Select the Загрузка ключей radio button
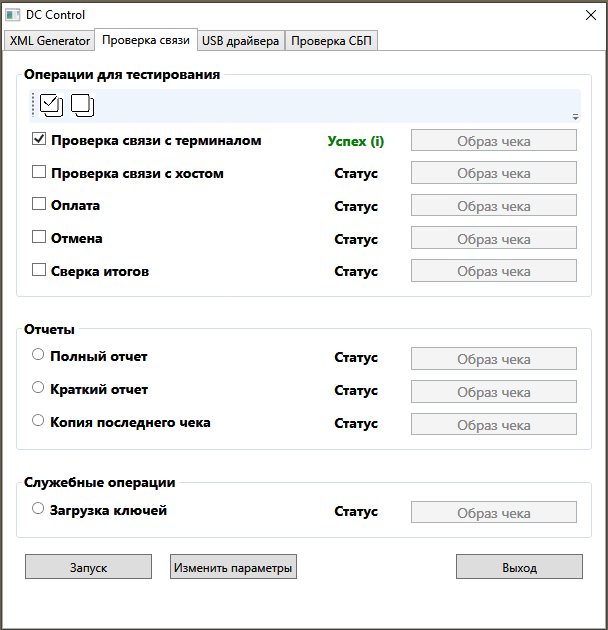Image resolution: width=608 pixels, height=630 pixels. pyautogui.click(x=38, y=509)
